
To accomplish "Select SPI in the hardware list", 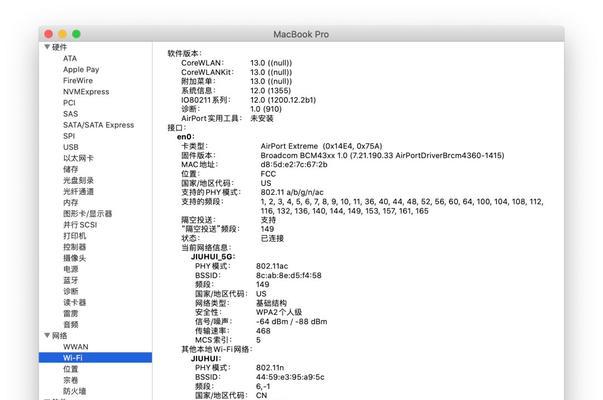I will pos(69,136).
